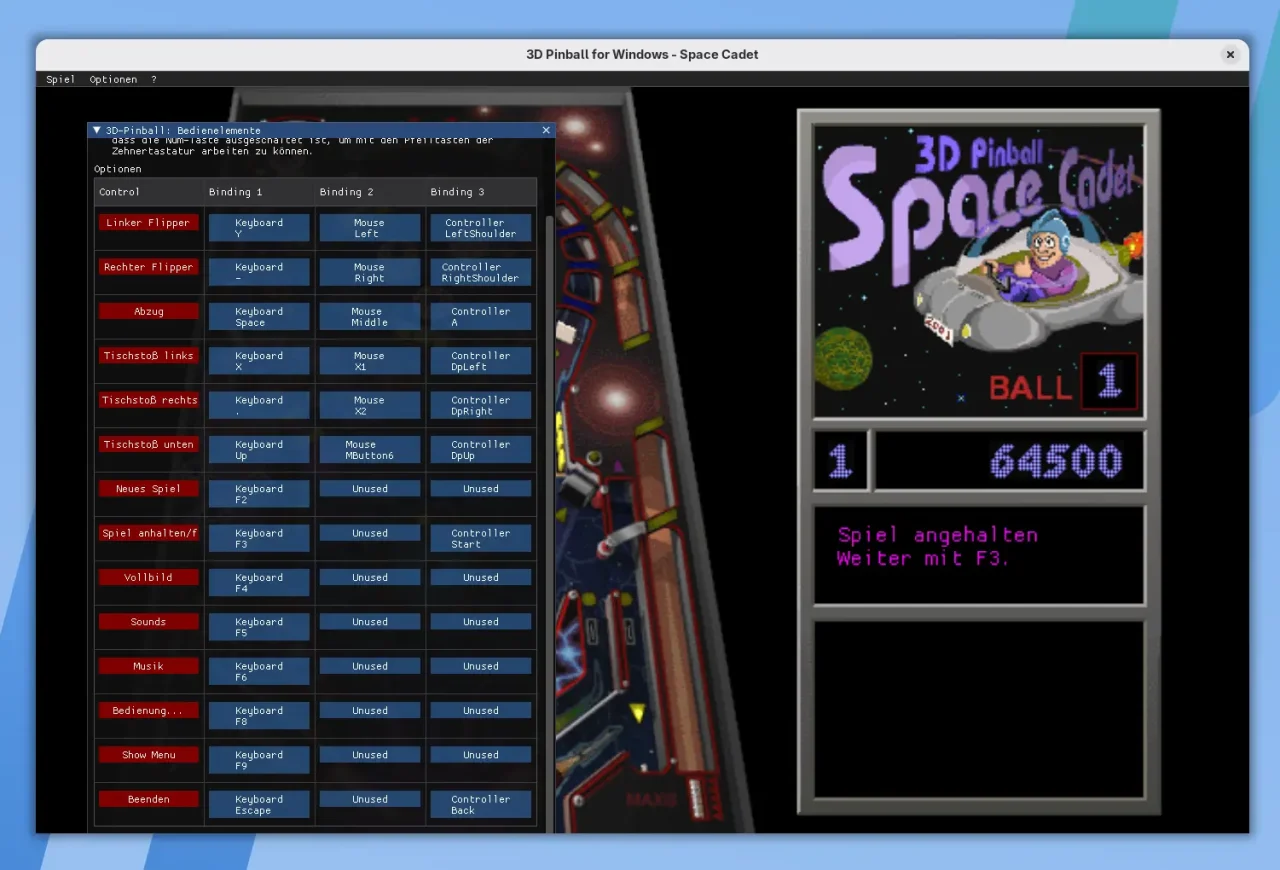Click the Musik control button

tap(148, 666)
